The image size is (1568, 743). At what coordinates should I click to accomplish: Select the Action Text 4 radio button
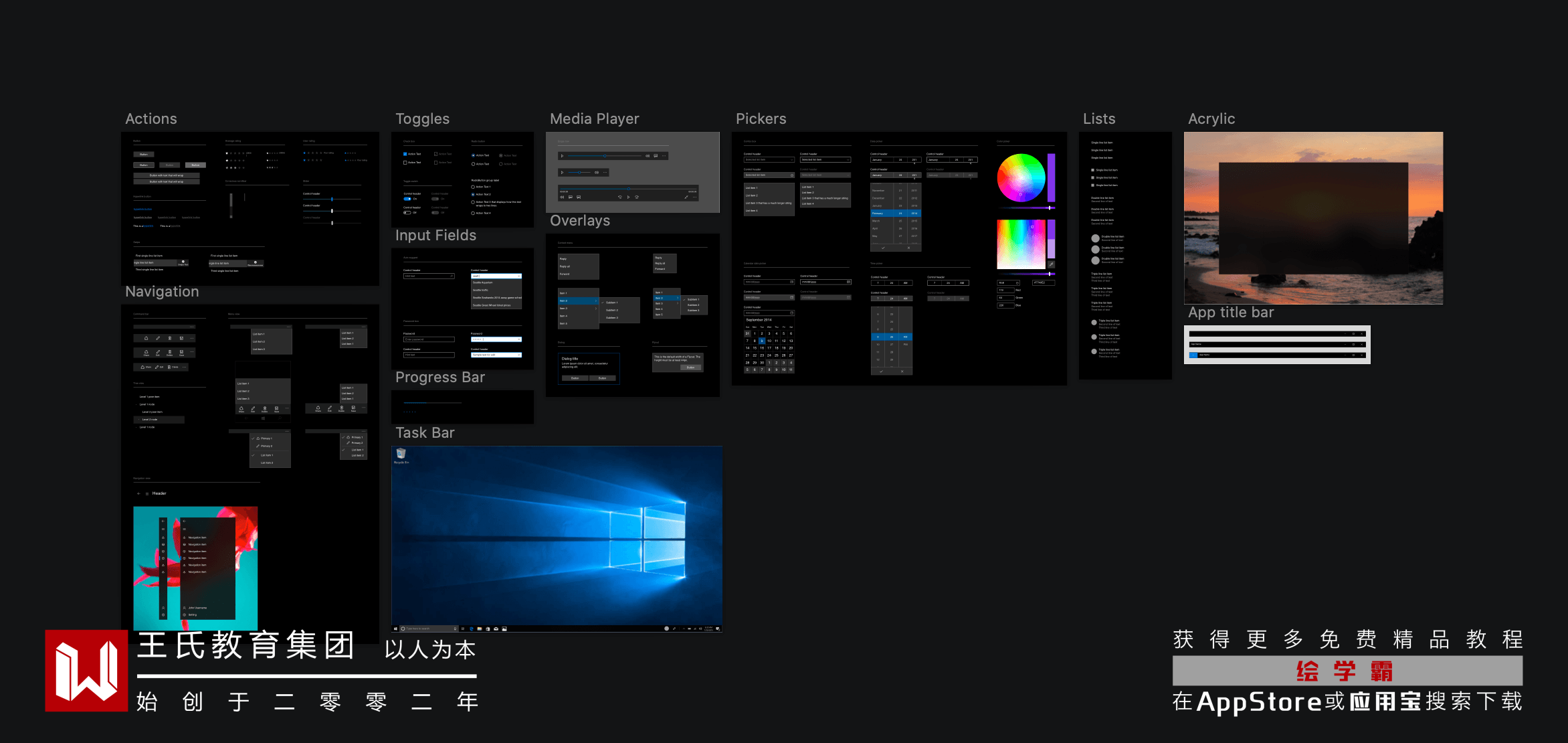coord(473,213)
